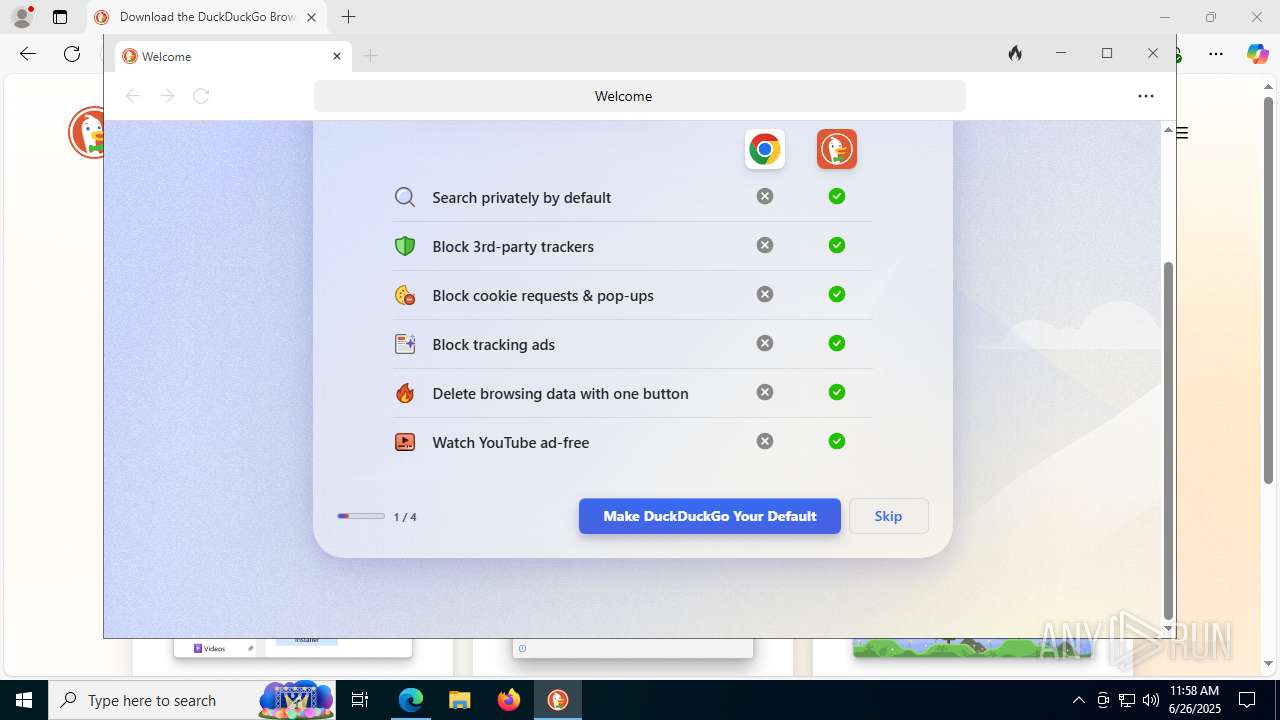This screenshot has height=720, width=1280.
Task: Click the taskbar search box
Action: point(193,700)
